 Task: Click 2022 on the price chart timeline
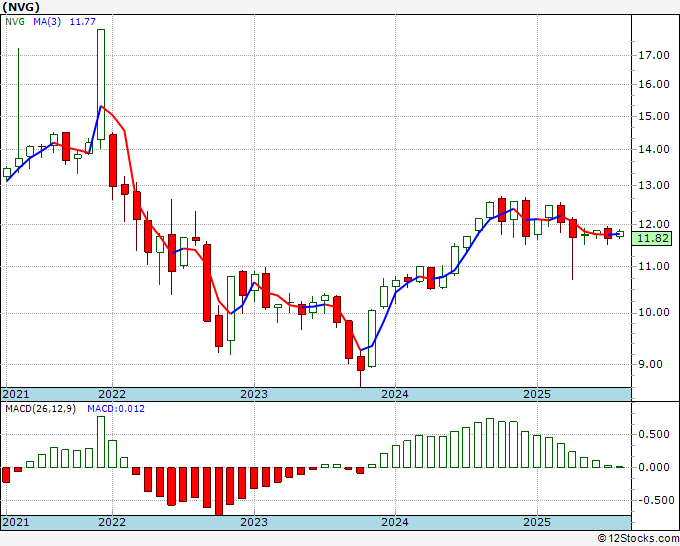112,394
